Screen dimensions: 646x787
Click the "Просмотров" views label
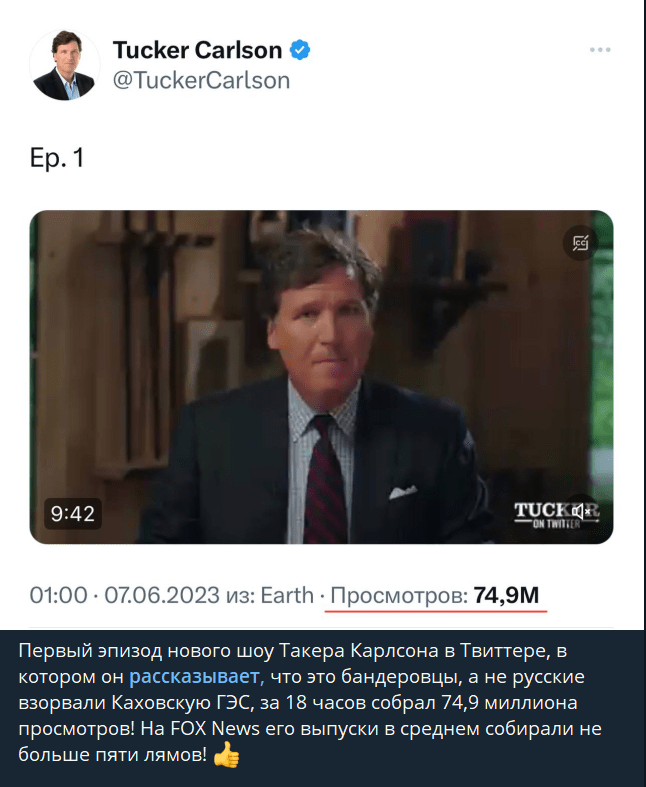[399, 596]
